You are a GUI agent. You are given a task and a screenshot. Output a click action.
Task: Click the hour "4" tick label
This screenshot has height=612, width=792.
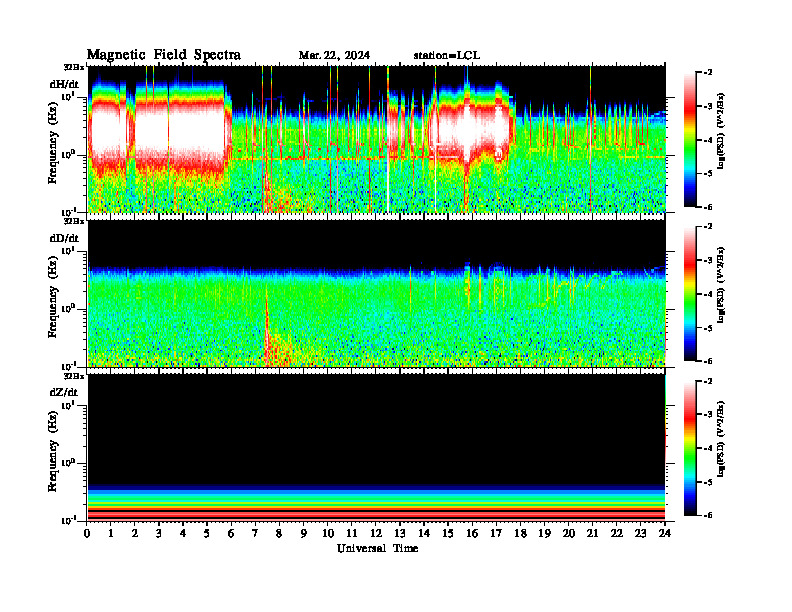pos(183,533)
